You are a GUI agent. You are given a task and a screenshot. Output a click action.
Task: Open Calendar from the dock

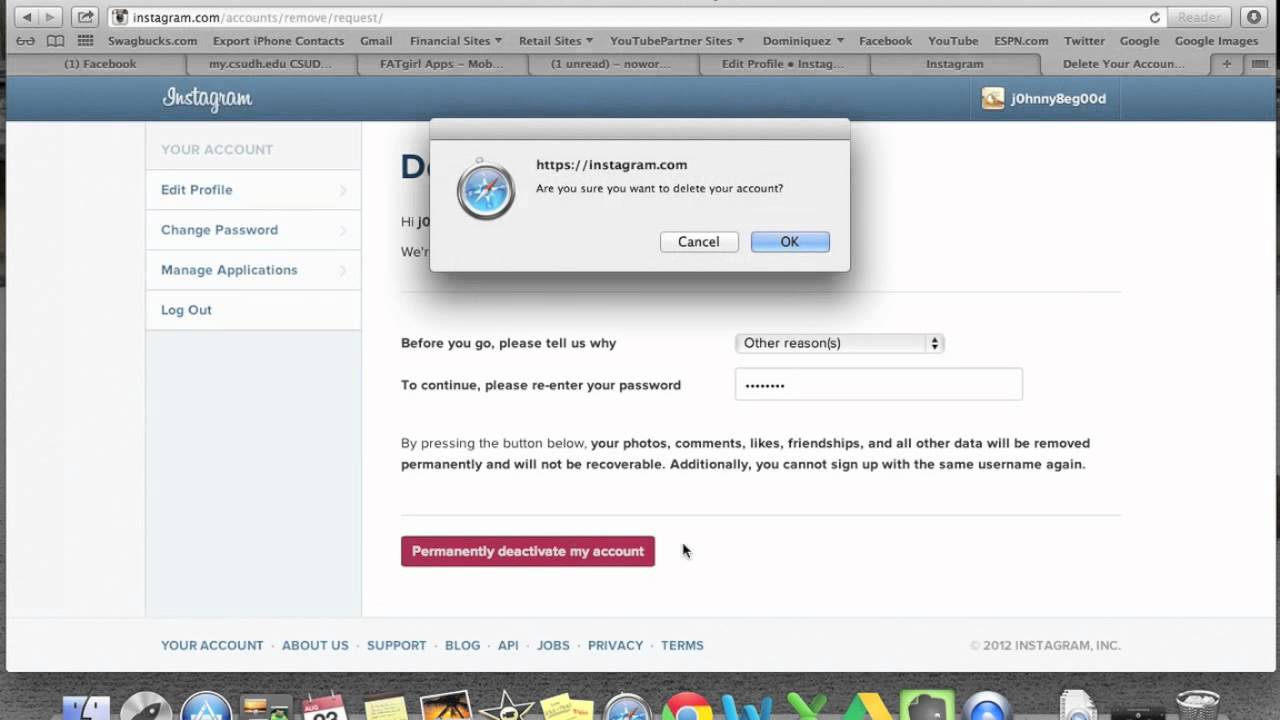325,707
